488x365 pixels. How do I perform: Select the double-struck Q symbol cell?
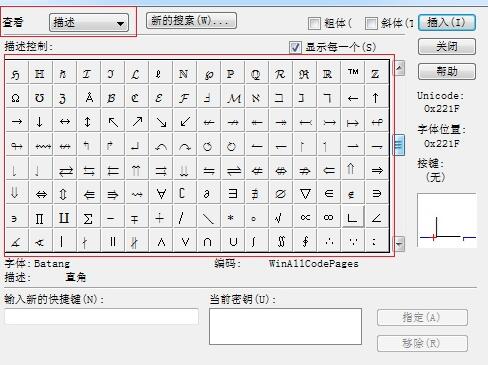click(256, 73)
